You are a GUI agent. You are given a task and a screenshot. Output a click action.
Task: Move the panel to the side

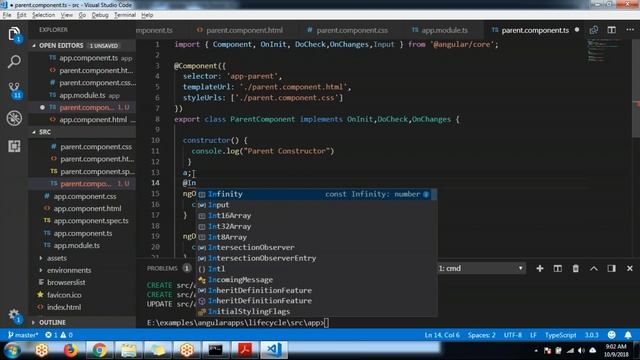tap(611, 268)
